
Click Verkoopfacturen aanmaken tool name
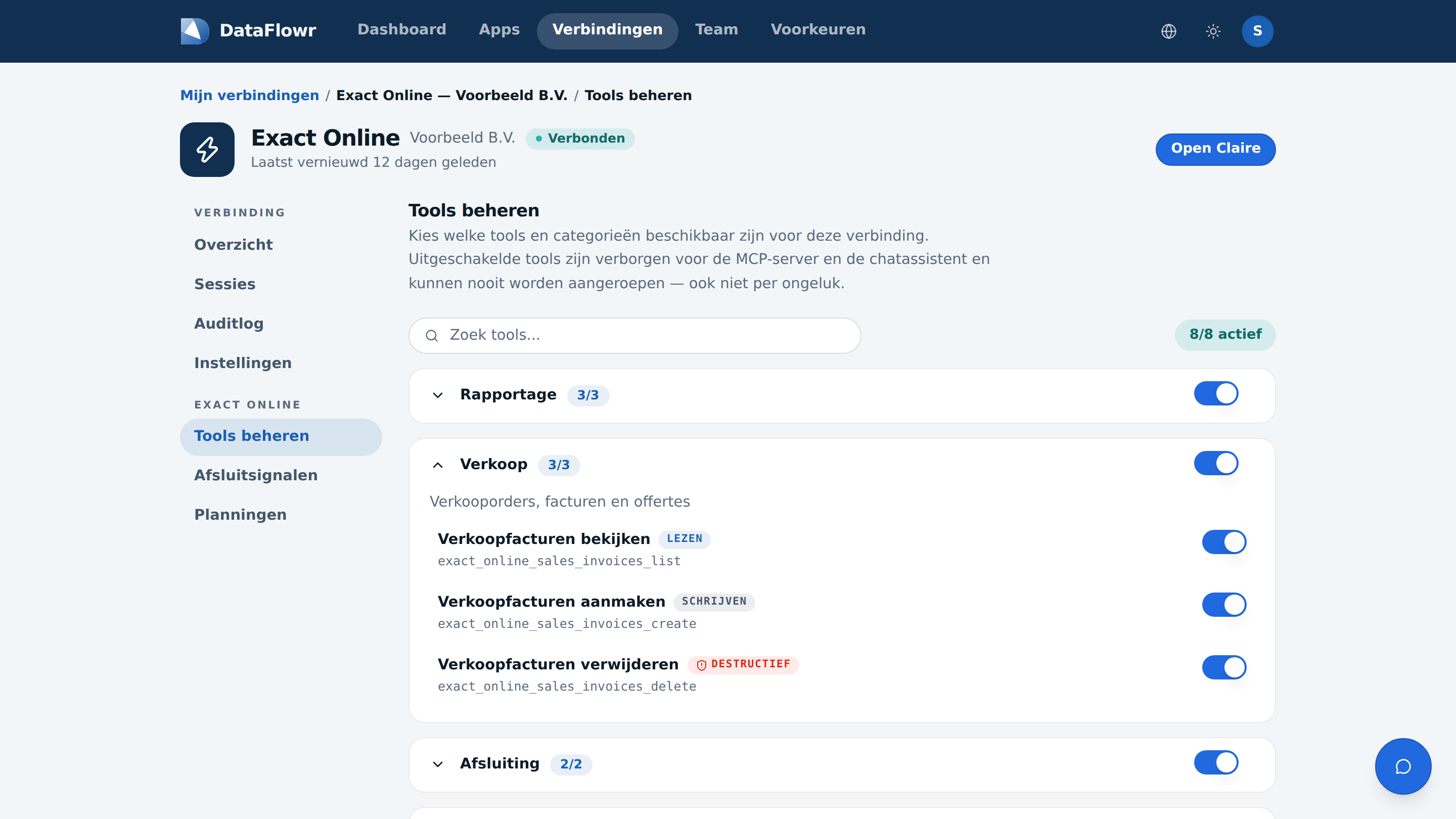tap(551, 602)
